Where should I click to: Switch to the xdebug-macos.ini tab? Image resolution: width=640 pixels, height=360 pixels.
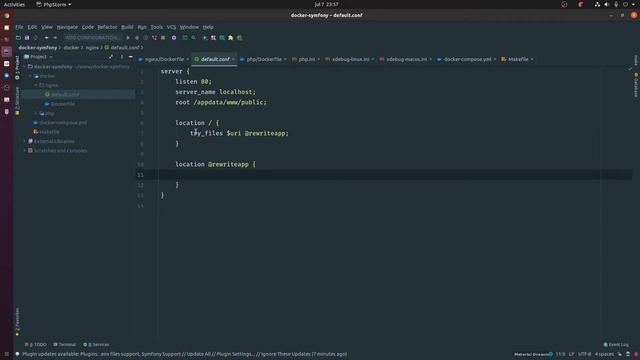(x=406, y=59)
